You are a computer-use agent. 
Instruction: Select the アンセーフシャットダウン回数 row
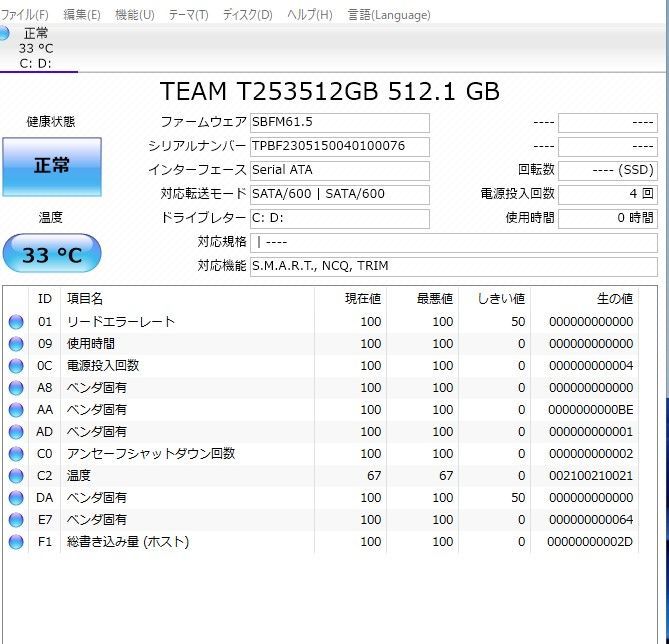pos(320,454)
